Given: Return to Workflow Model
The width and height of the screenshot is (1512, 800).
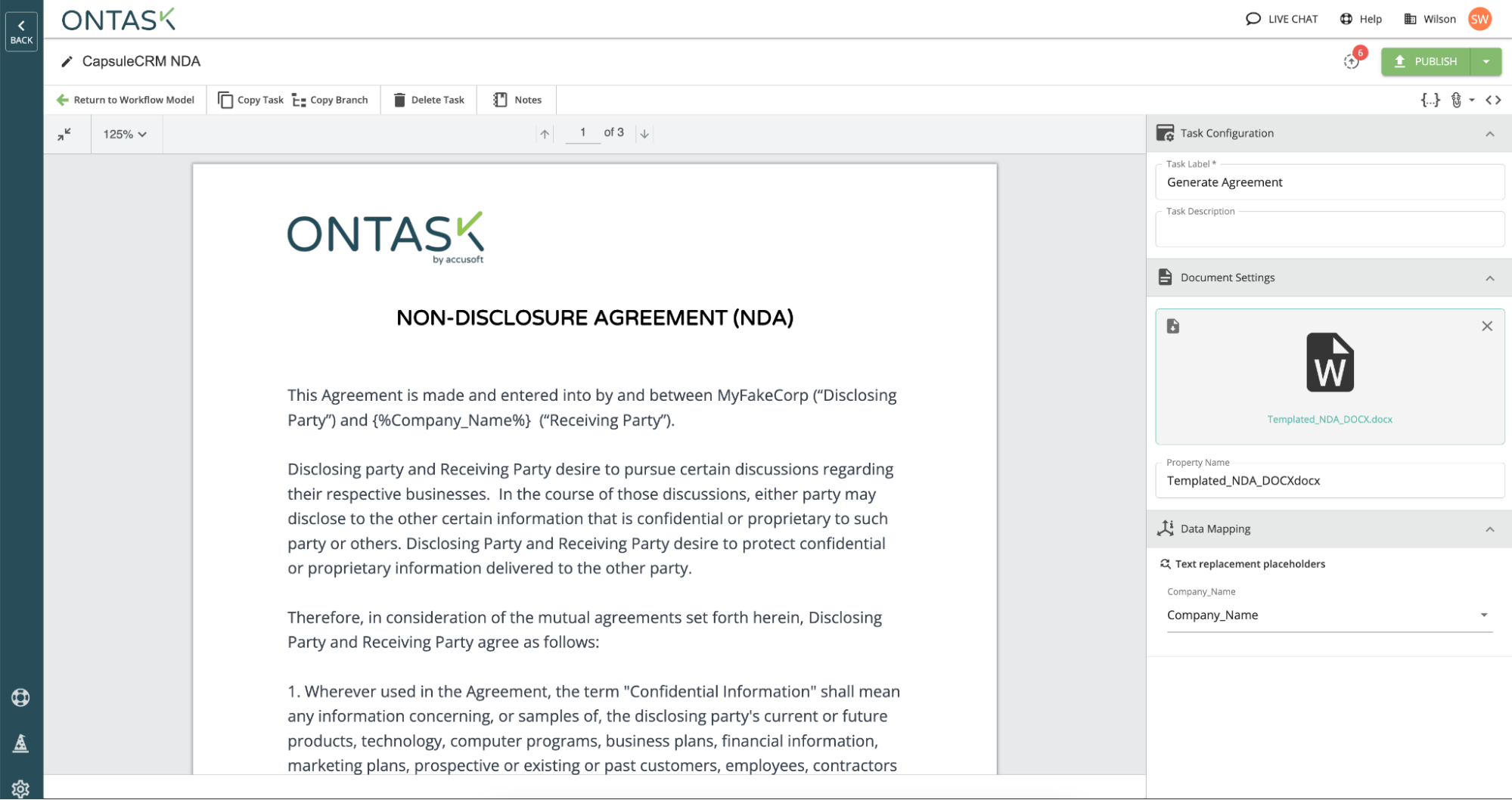Looking at the screenshot, I should point(126,100).
